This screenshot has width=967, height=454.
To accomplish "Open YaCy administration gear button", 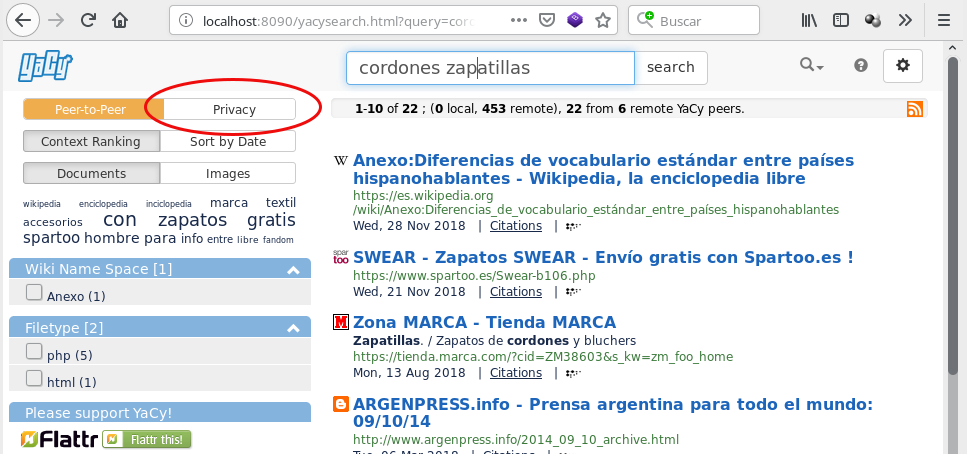I will pos(903,65).
